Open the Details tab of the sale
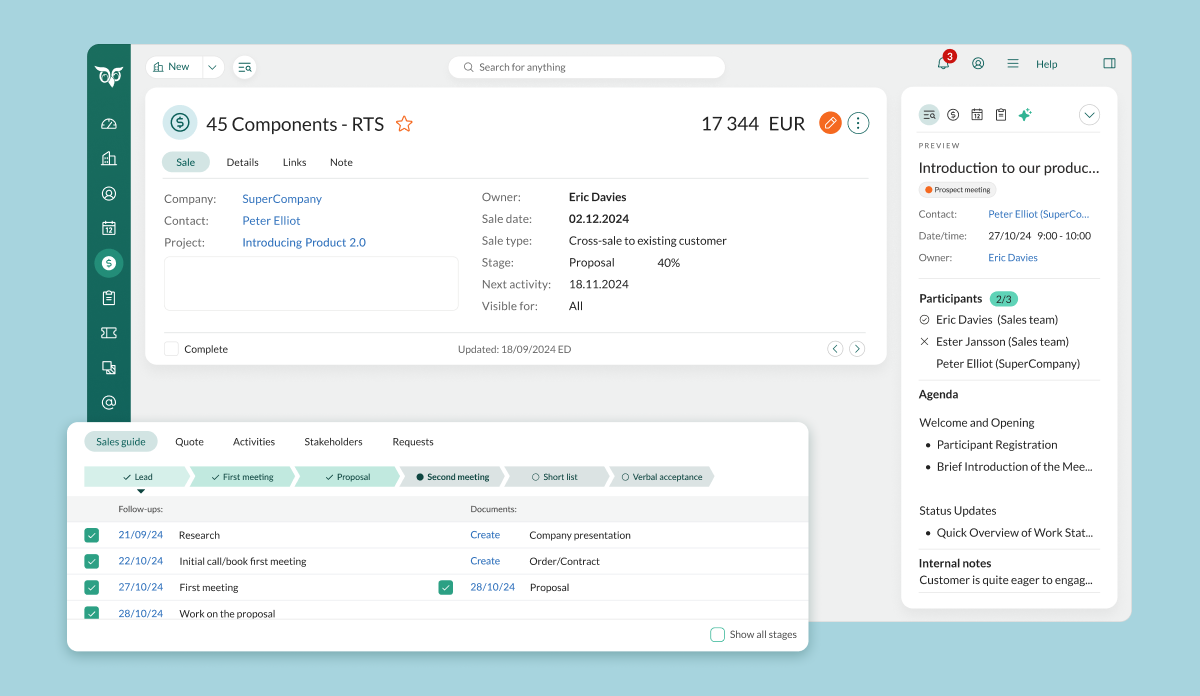 (x=242, y=161)
